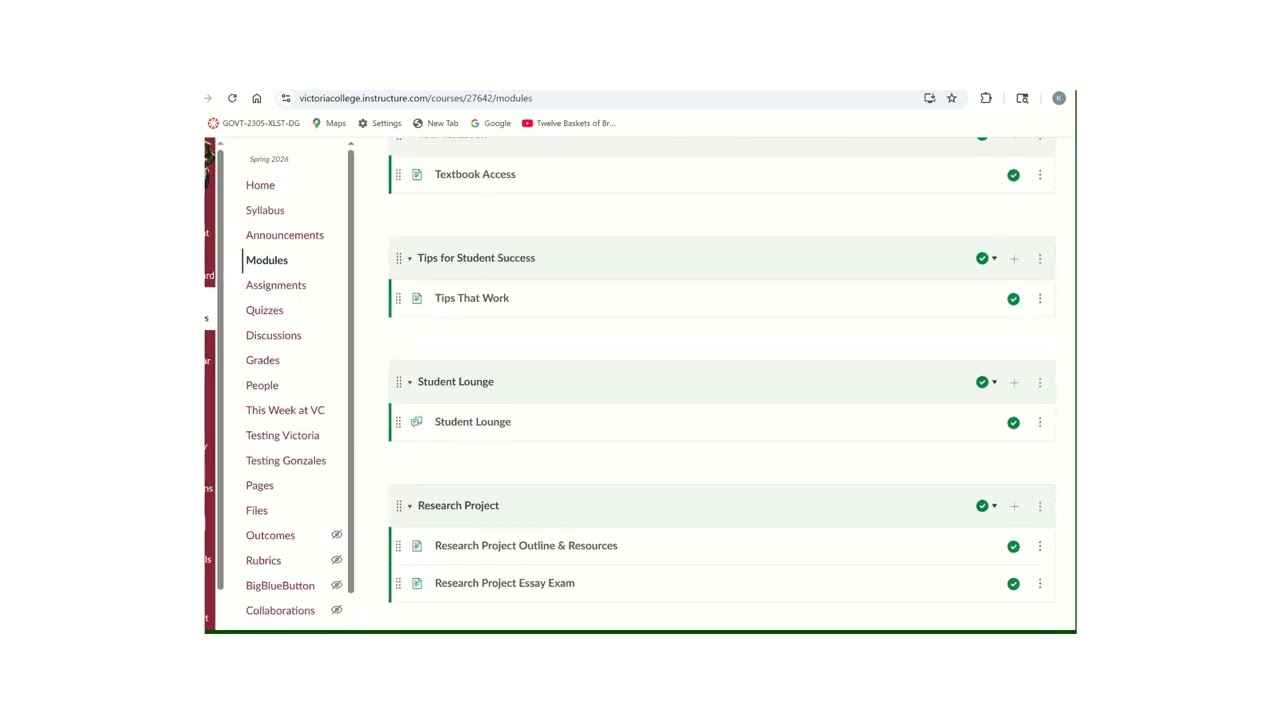Collapse the Tips for Student Success module

click(409, 259)
